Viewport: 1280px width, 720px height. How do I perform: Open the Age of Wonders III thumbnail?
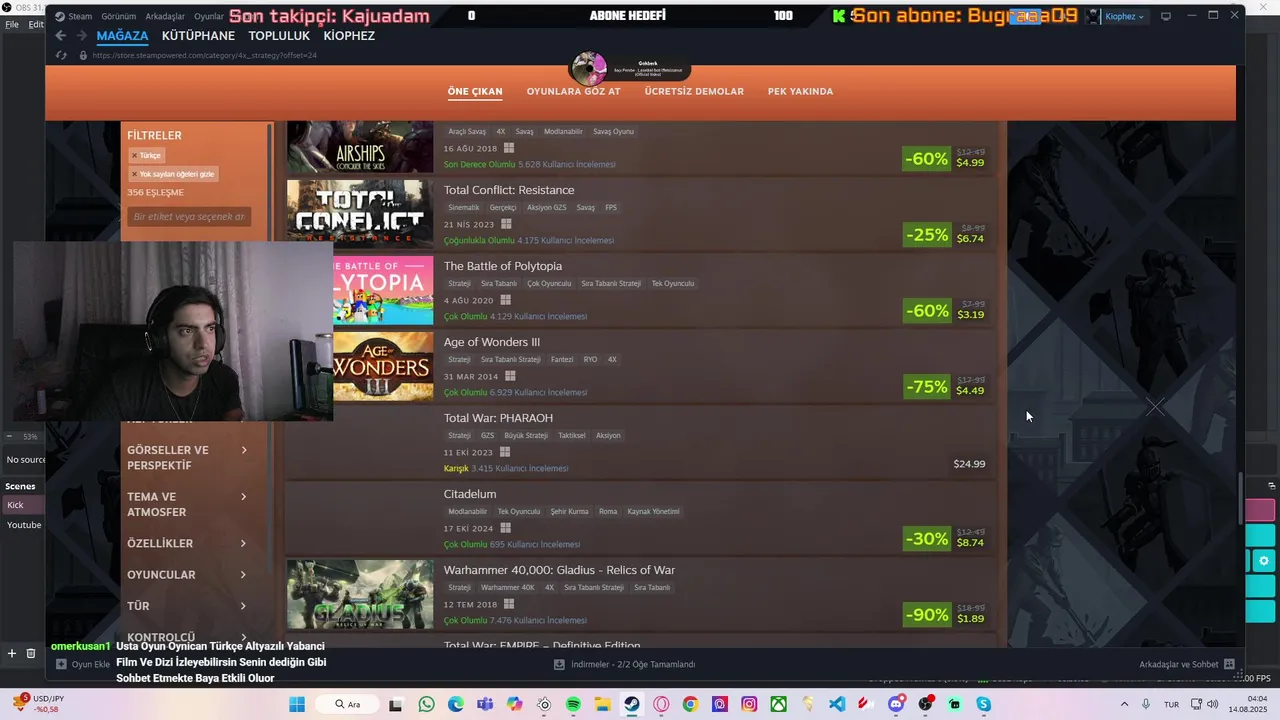click(x=383, y=366)
